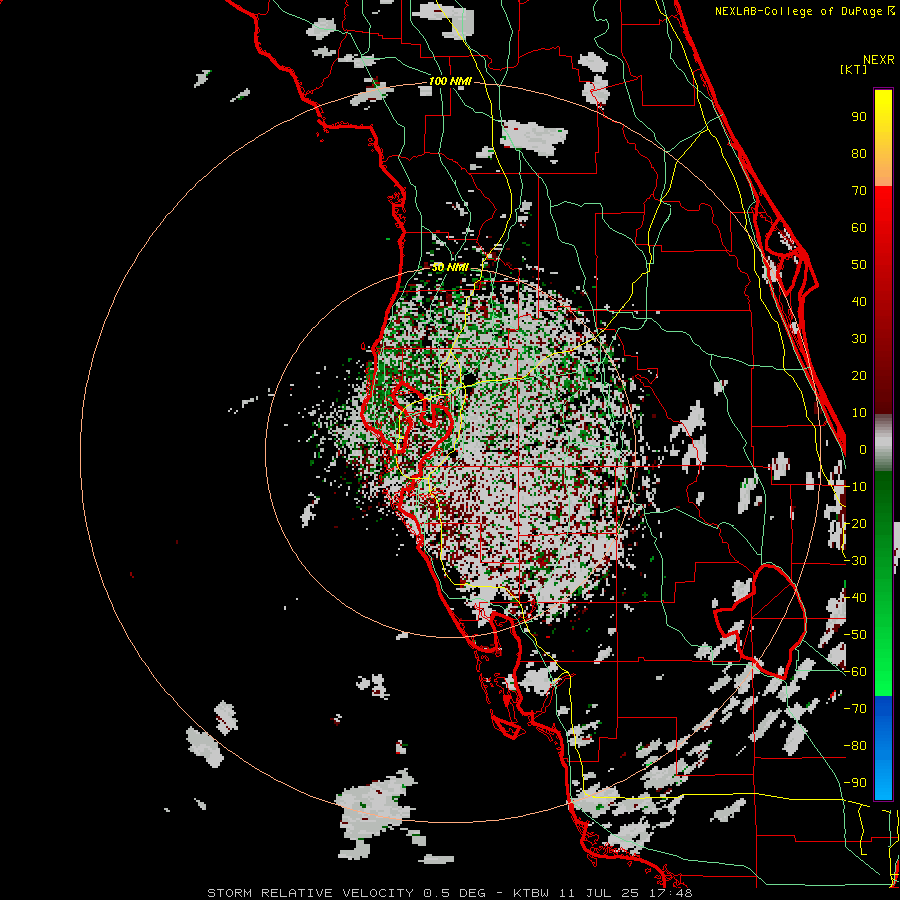900x900 pixels.
Task: Select the -40 knot scale label
Action: pos(855,598)
